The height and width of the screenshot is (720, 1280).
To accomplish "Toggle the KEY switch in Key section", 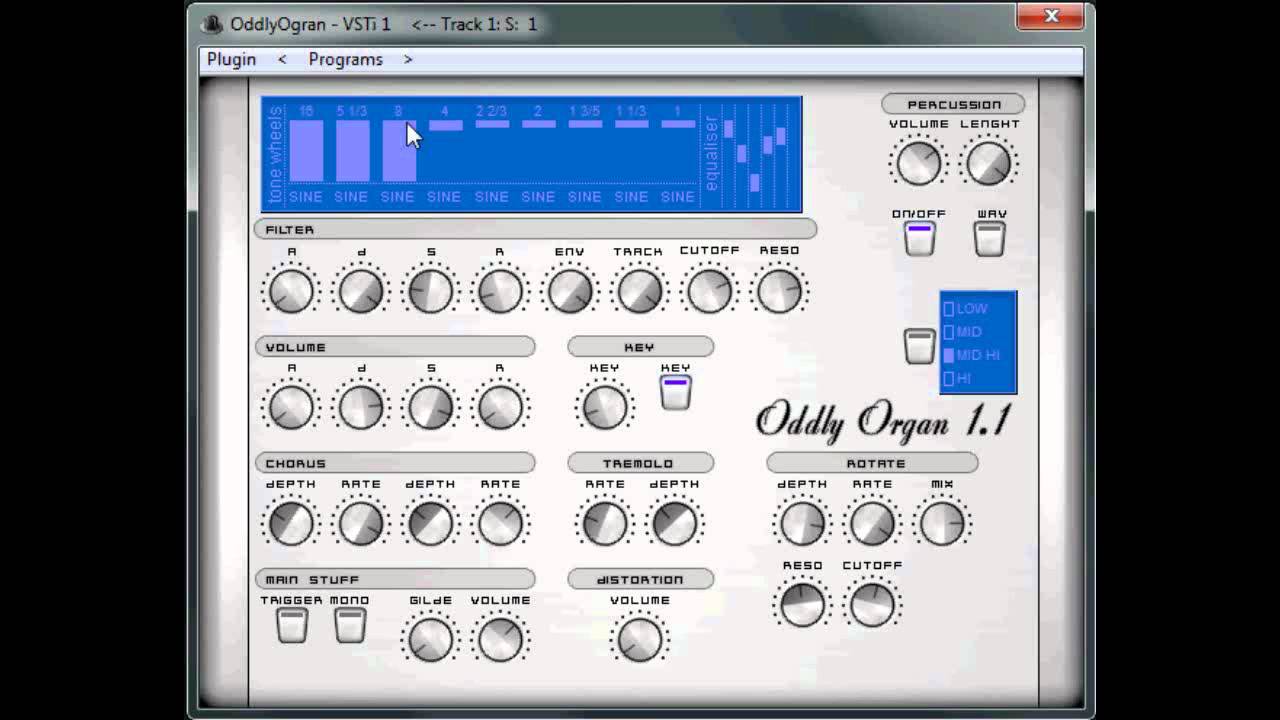I will (675, 392).
